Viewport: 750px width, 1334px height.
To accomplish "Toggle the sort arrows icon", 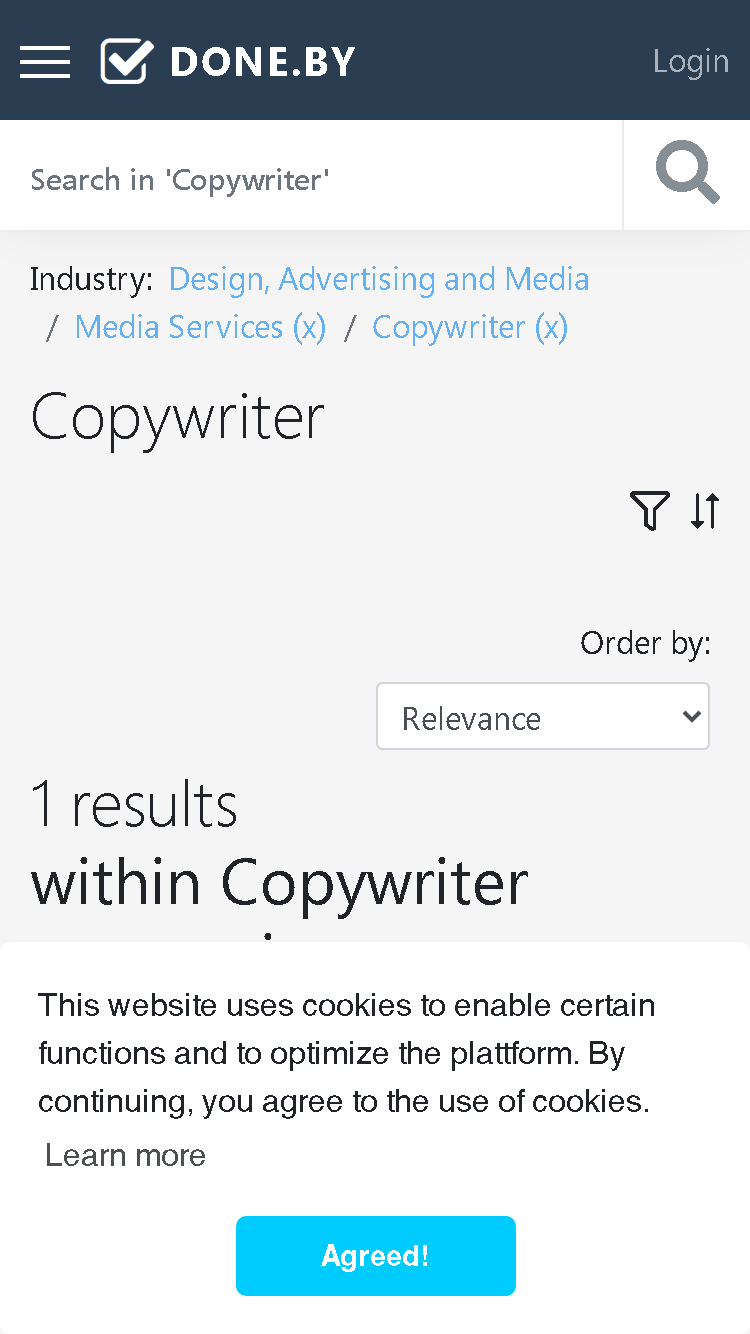I will [x=705, y=511].
